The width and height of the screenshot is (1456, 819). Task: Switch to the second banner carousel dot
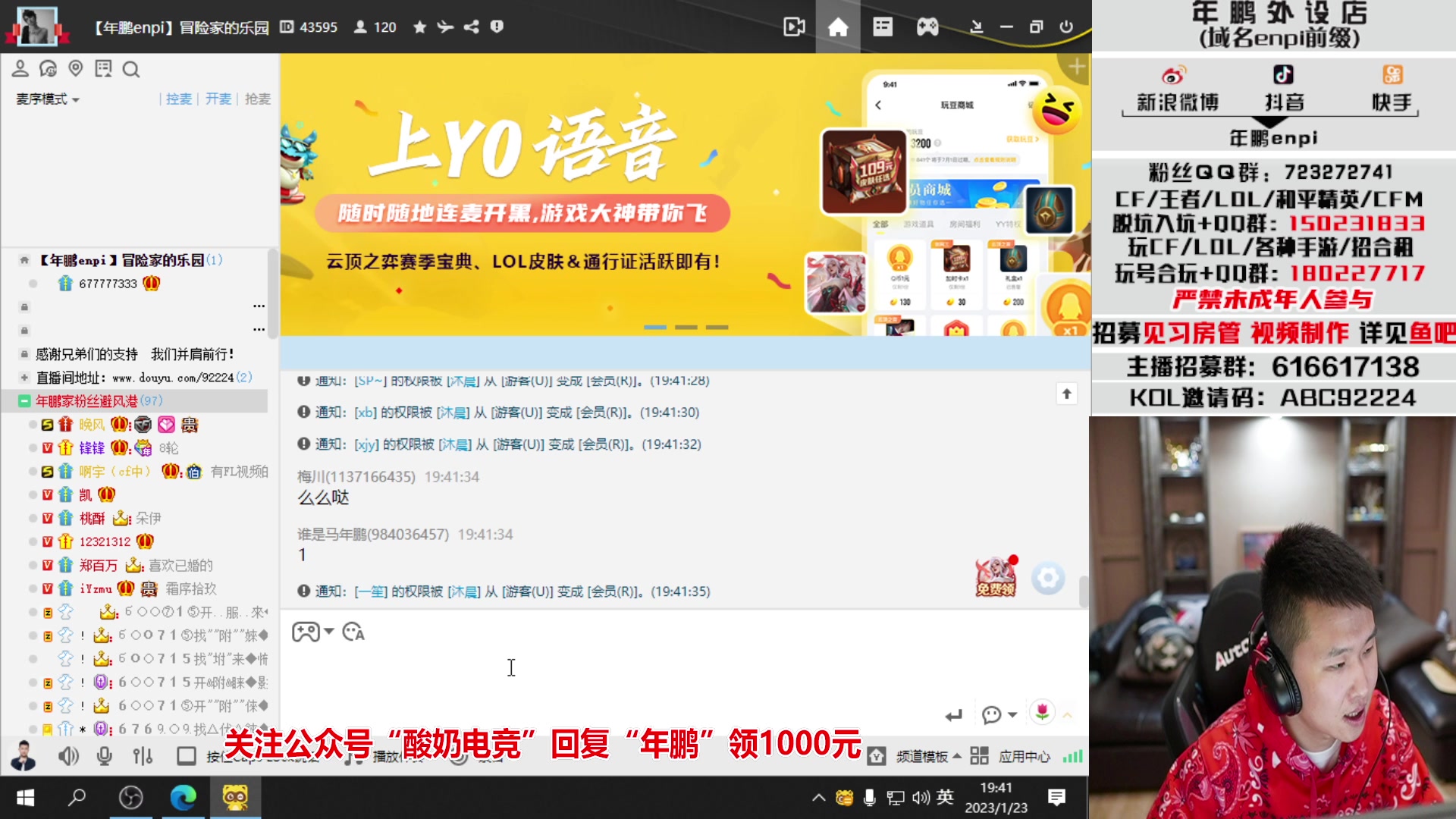pos(686,328)
